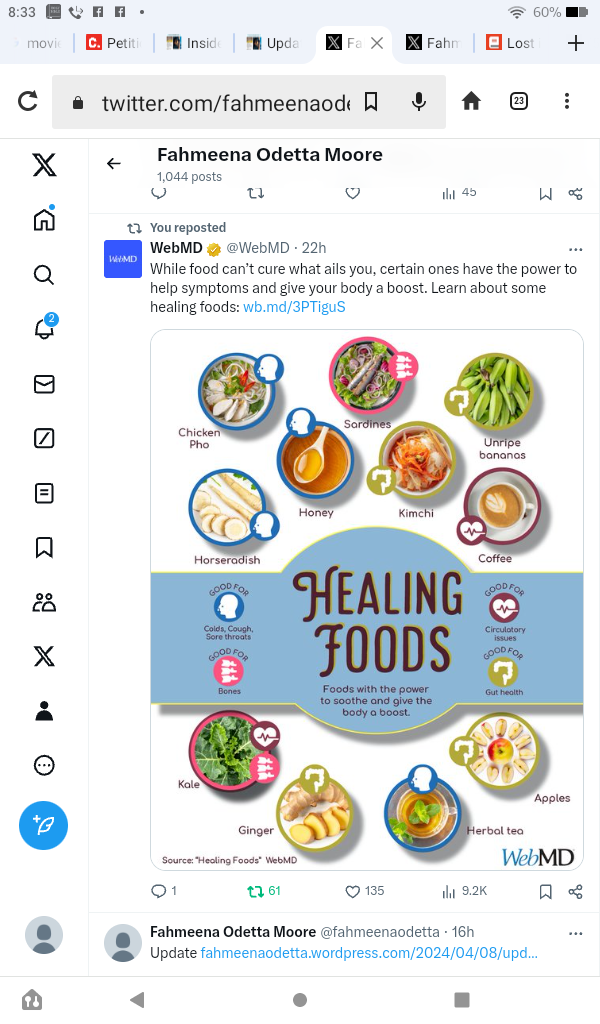600x1024 pixels.
Task: Click the blue compose post button
Action: tap(44, 826)
